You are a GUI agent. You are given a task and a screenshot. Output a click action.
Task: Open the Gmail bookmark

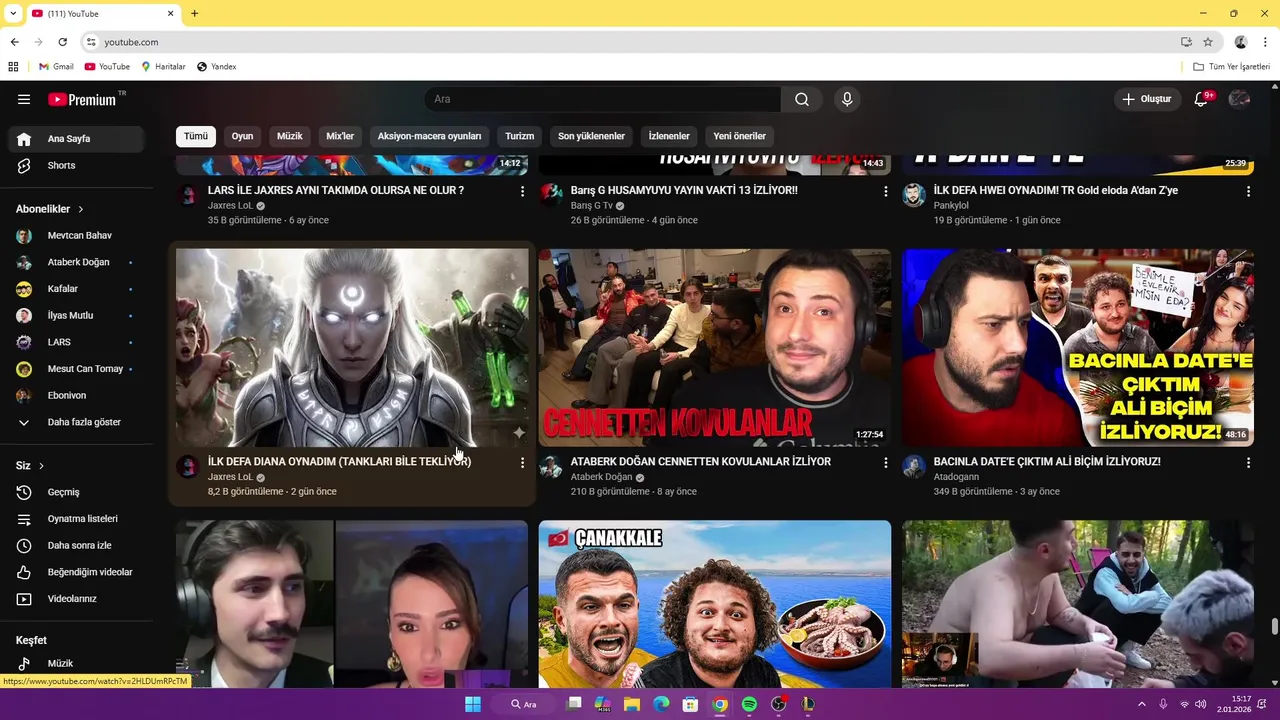tap(56, 67)
